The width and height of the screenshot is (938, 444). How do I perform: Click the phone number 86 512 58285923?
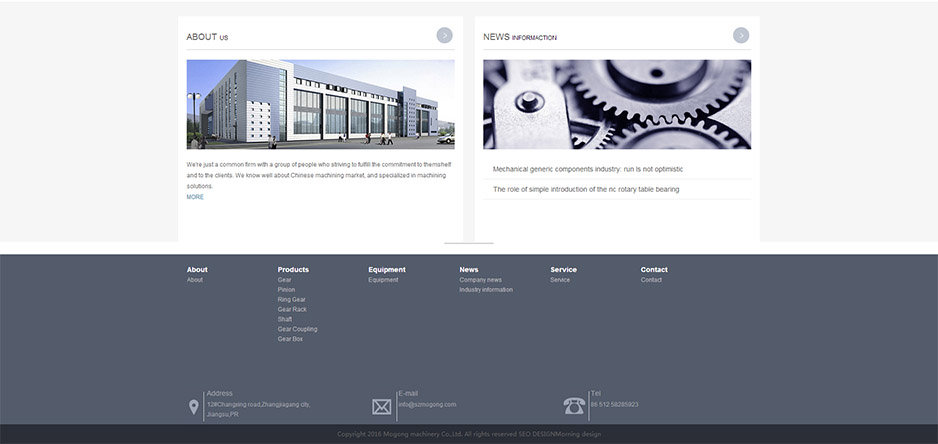(x=614, y=405)
